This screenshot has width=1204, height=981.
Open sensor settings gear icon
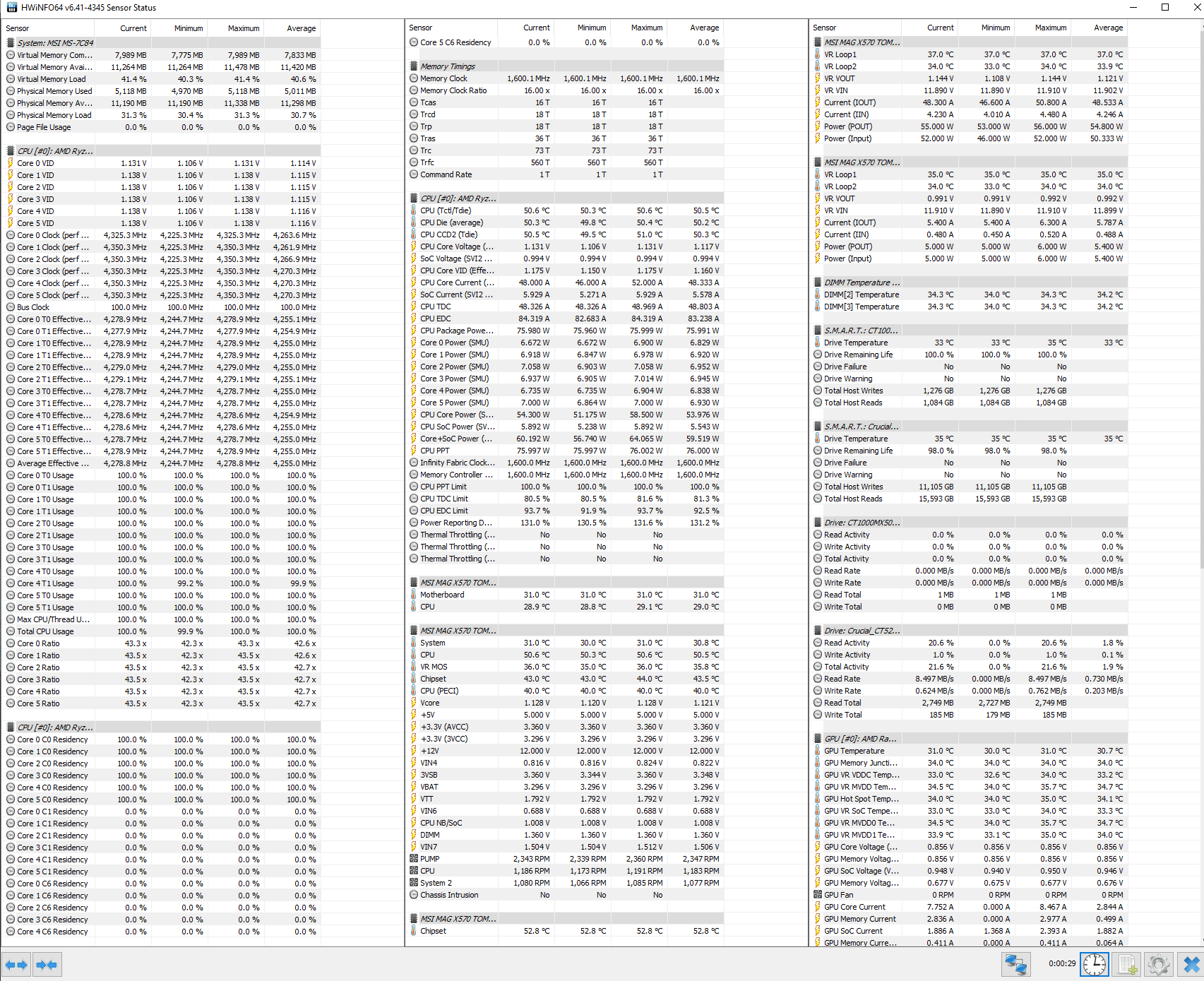pos(1159,965)
